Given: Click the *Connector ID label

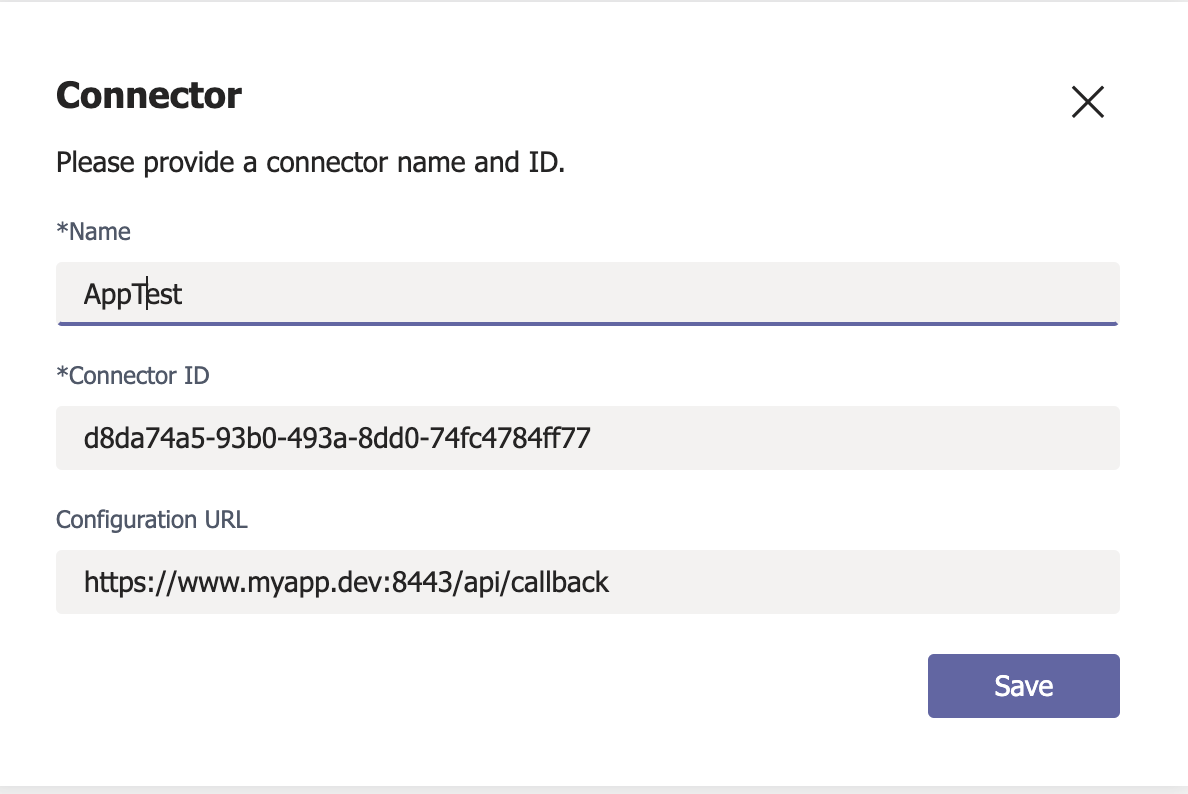Looking at the screenshot, I should pyautogui.click(x=133, y=375).
